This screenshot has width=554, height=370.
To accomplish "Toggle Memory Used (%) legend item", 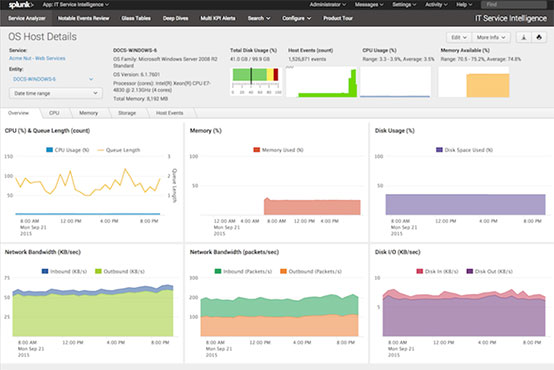I will (x=278, y=150).
